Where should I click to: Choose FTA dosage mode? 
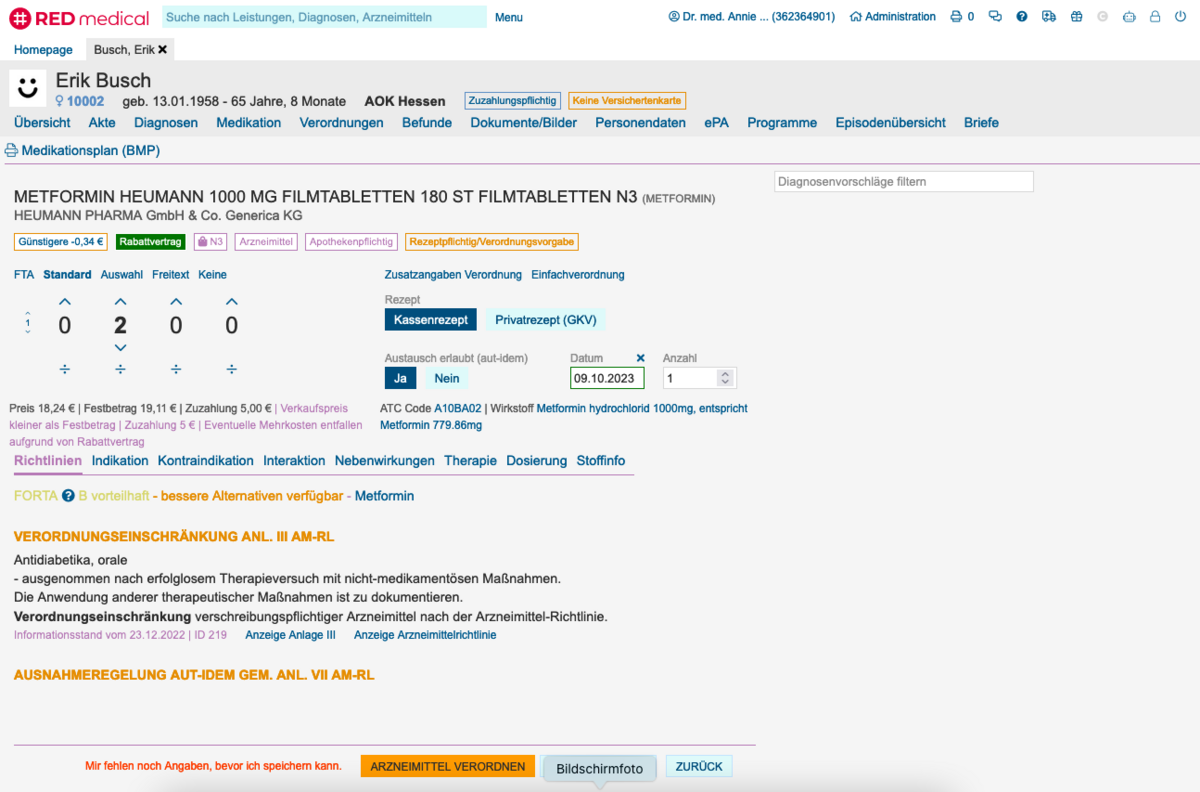pos(24,275)
